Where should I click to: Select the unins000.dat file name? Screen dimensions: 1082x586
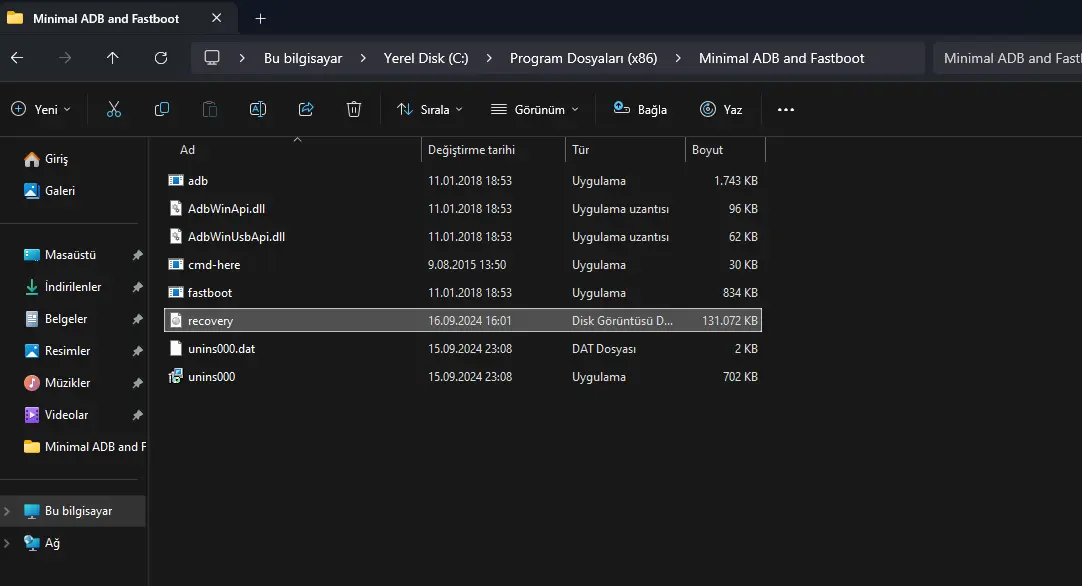click(x=222, y=349)
